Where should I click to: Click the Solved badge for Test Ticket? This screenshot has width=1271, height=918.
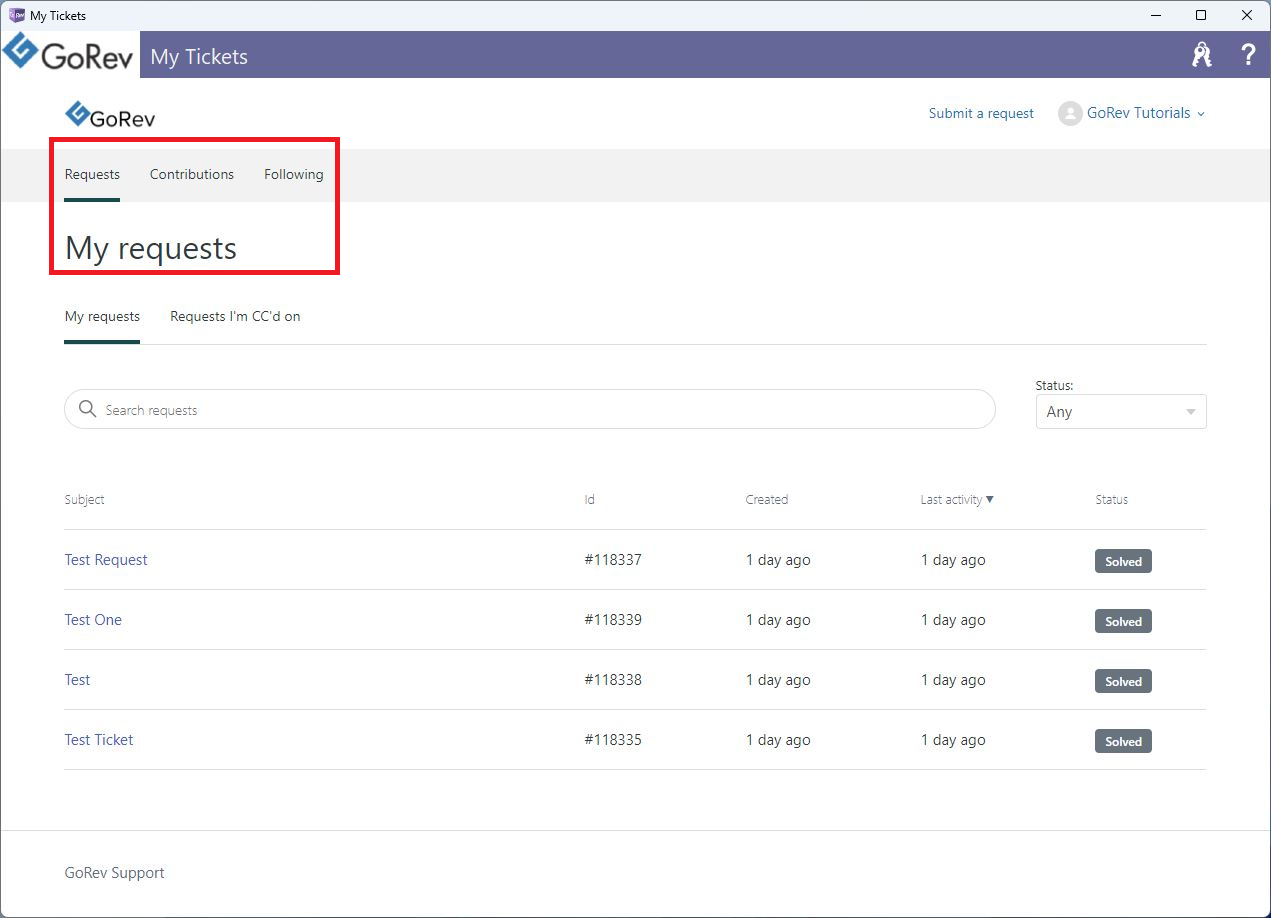point(1123,741)
